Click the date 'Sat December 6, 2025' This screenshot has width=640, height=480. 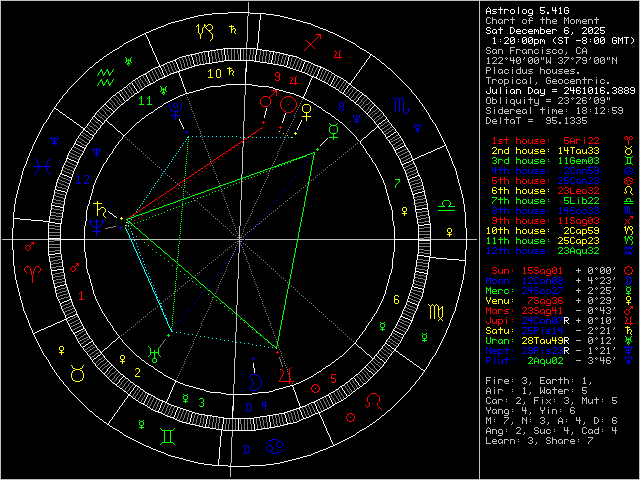545,31
